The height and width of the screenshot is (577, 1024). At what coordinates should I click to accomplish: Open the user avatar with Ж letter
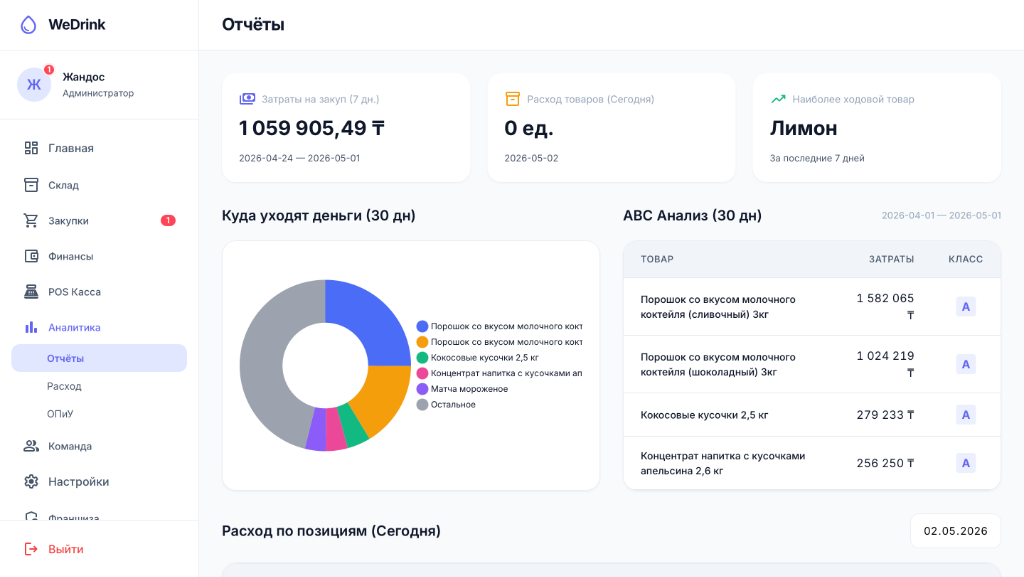pos(34,84)
